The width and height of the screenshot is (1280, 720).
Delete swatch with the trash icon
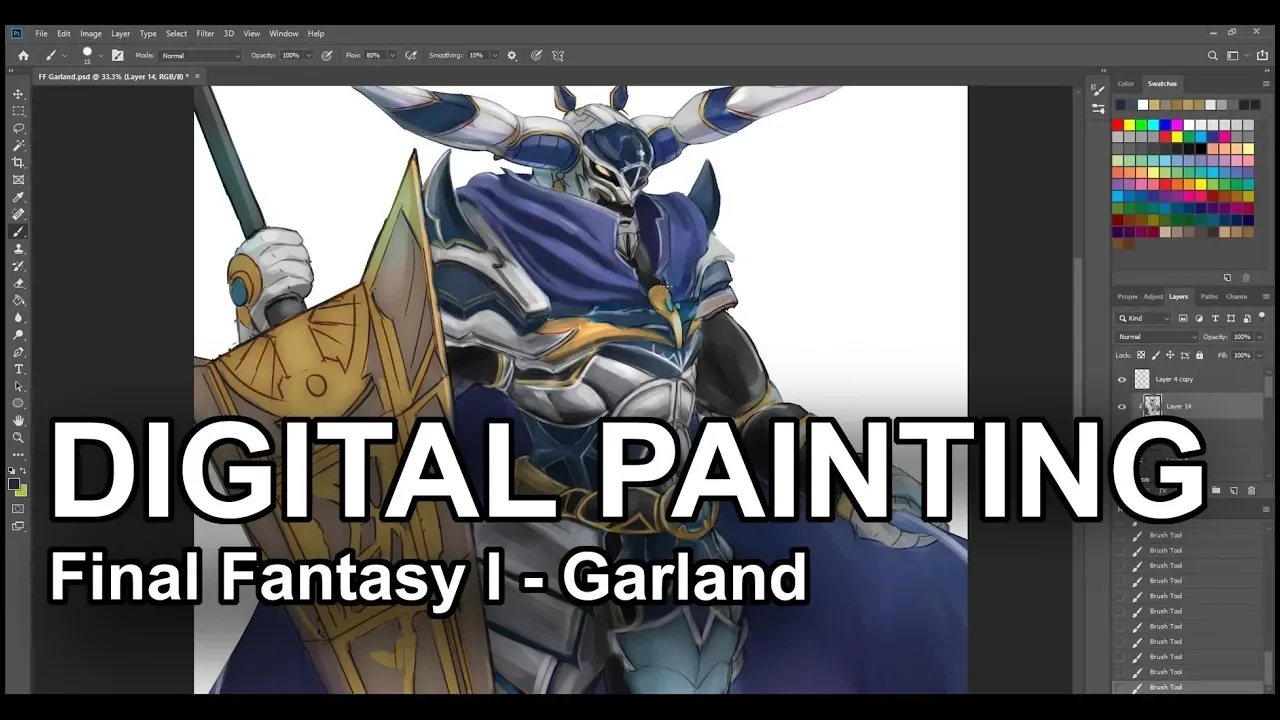click(x=1246, y=277)
